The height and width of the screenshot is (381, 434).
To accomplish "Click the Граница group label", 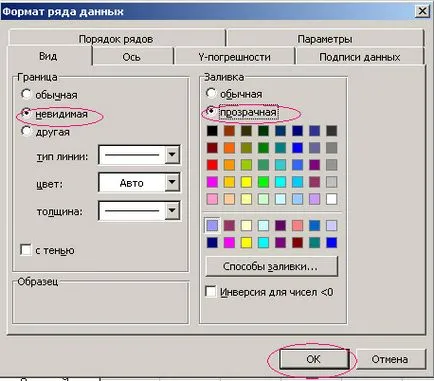I will coord(37,77).
